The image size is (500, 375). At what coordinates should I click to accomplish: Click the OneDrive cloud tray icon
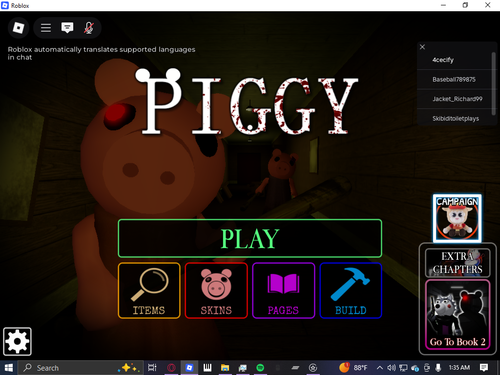(415, 368)
